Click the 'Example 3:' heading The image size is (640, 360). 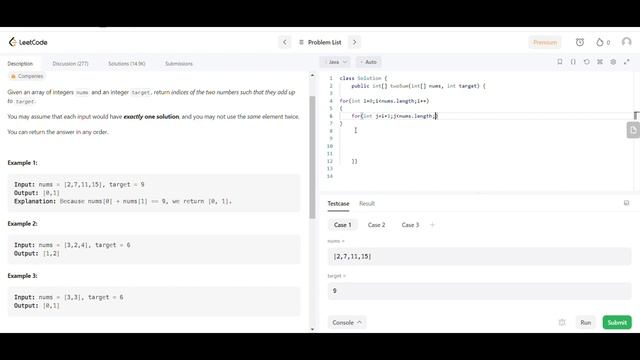(22, 276)
